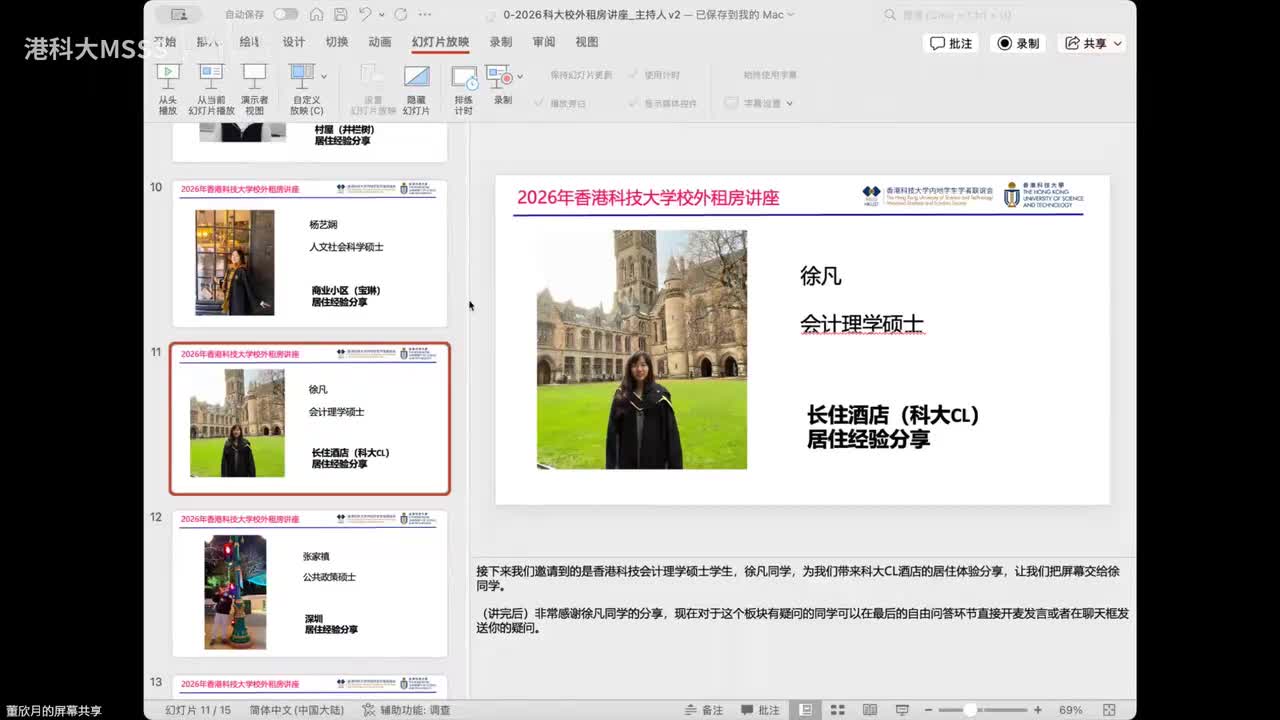The width and height of the screenshot is (1280, 720).
Task: Expand custom show (自定义放映) dropdown arrow
Action: [324, 77]
